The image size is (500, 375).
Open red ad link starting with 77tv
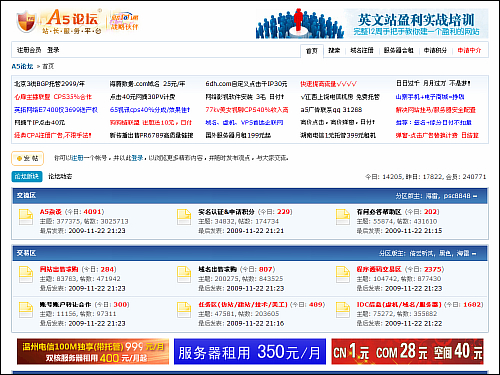247,110
